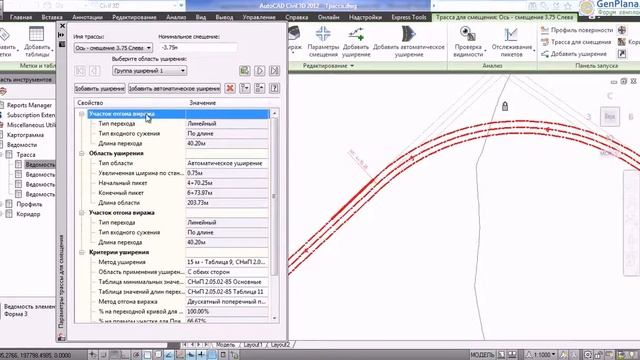This screenshot has width=640, height=360.
Task: Click the palette auto-hide icon
Action: click(x=62, y=35)
